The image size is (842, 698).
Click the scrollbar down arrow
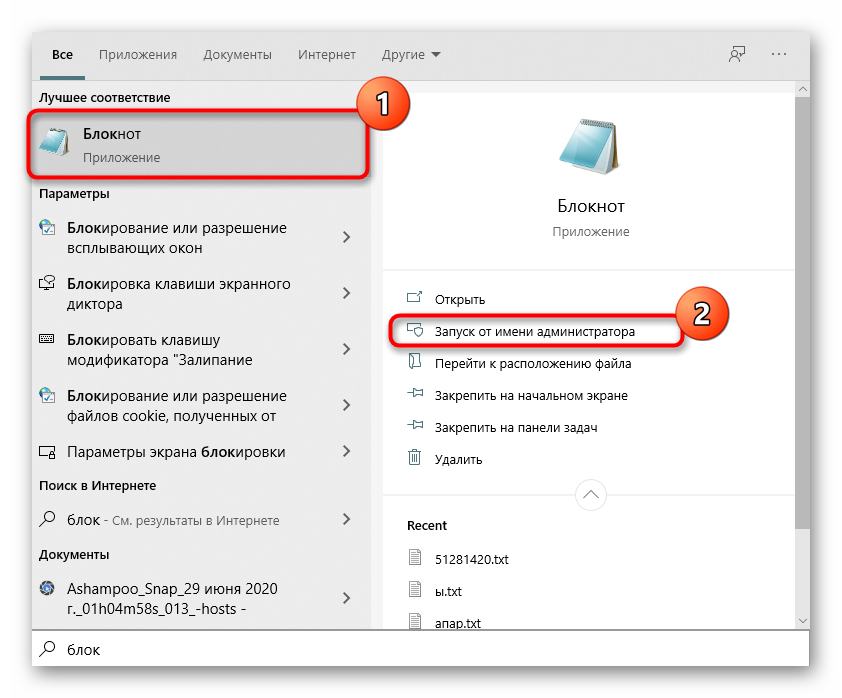coord(802,621)
